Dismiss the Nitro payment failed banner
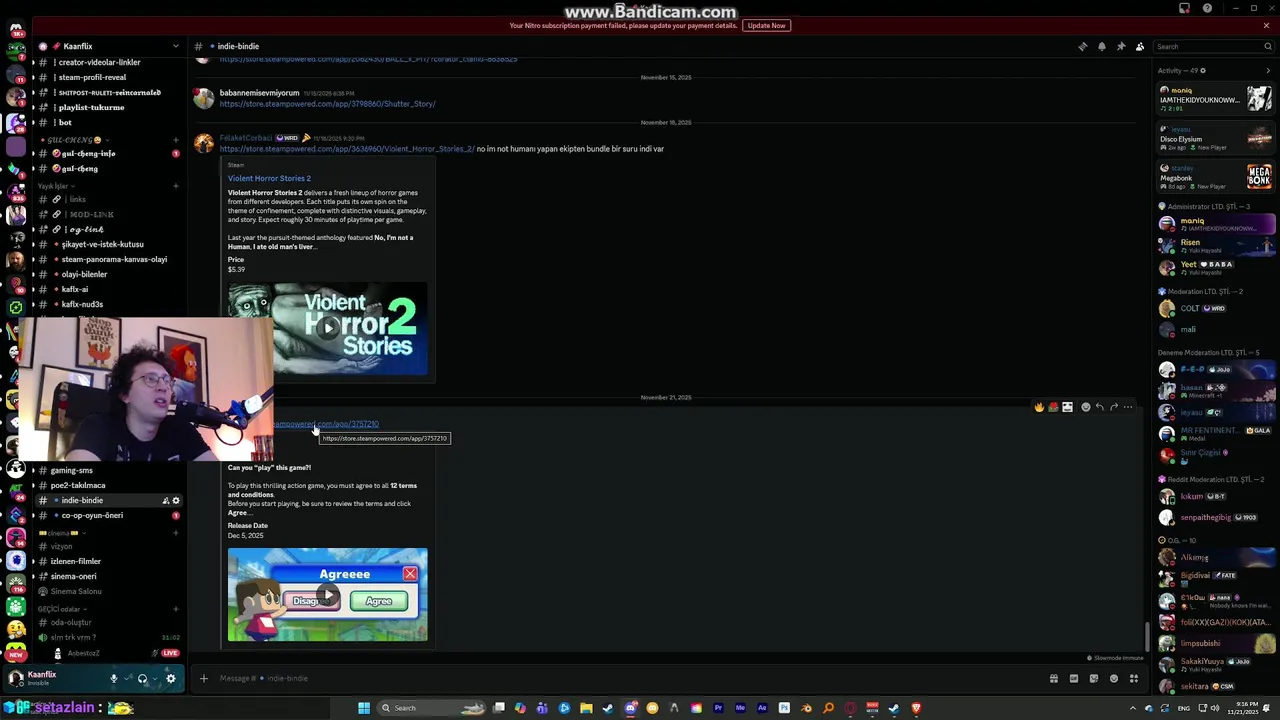Image resolution: width=1280 pixels, height=720 pixels. [1266, 25]
